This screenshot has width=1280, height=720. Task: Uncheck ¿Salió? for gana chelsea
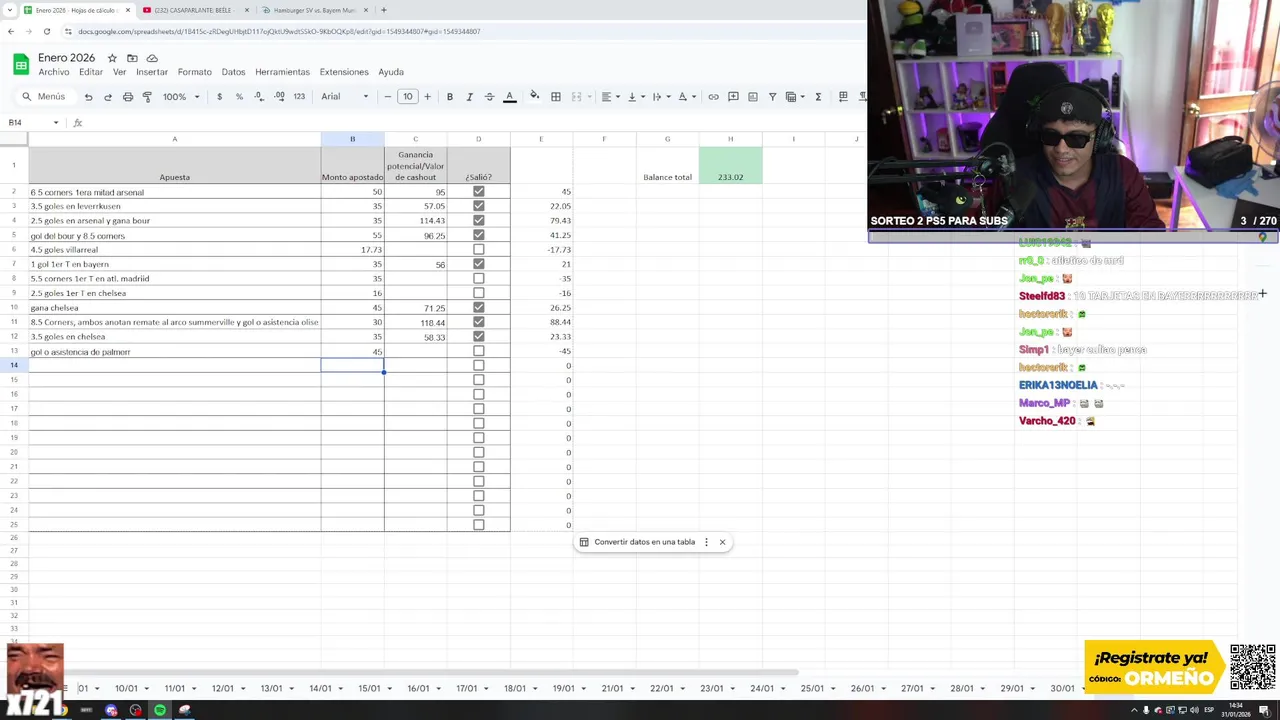click(x=478, y=307)
